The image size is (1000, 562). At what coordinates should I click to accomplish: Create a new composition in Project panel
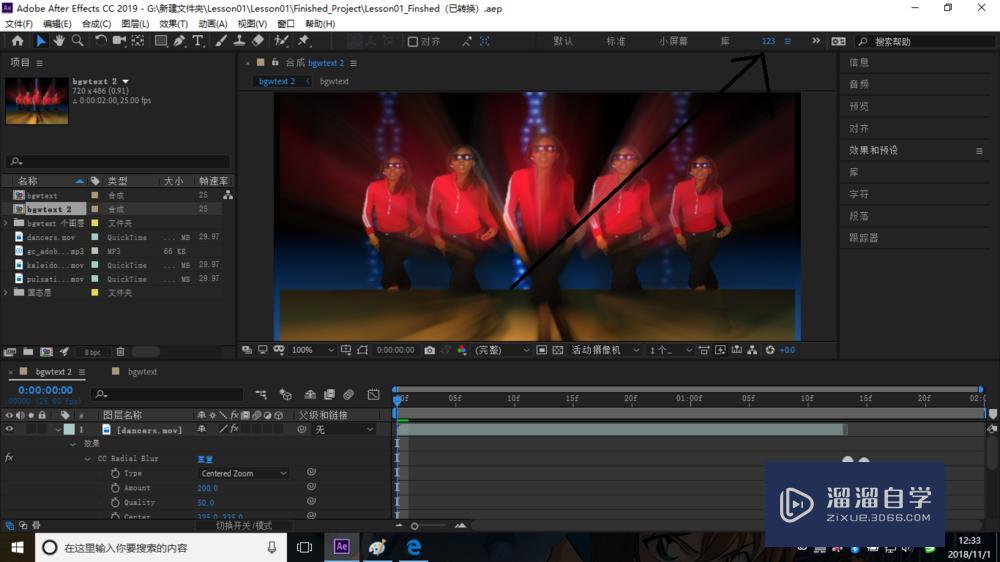tap(46, 351)
